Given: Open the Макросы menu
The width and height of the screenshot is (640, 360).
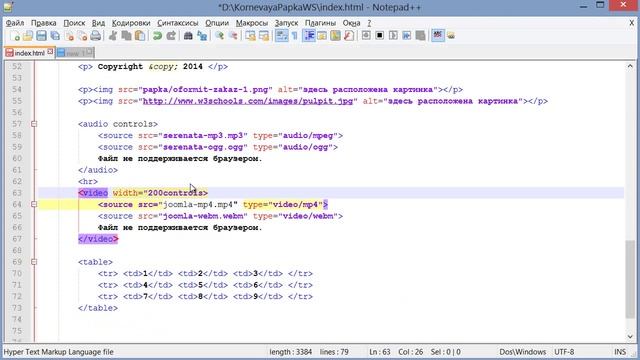Looking at the screenshot, I should [x=252, y=23].
